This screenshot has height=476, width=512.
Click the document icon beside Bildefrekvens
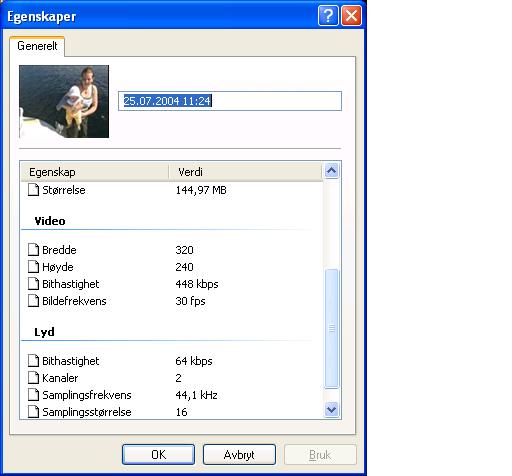tap(33, 301)
